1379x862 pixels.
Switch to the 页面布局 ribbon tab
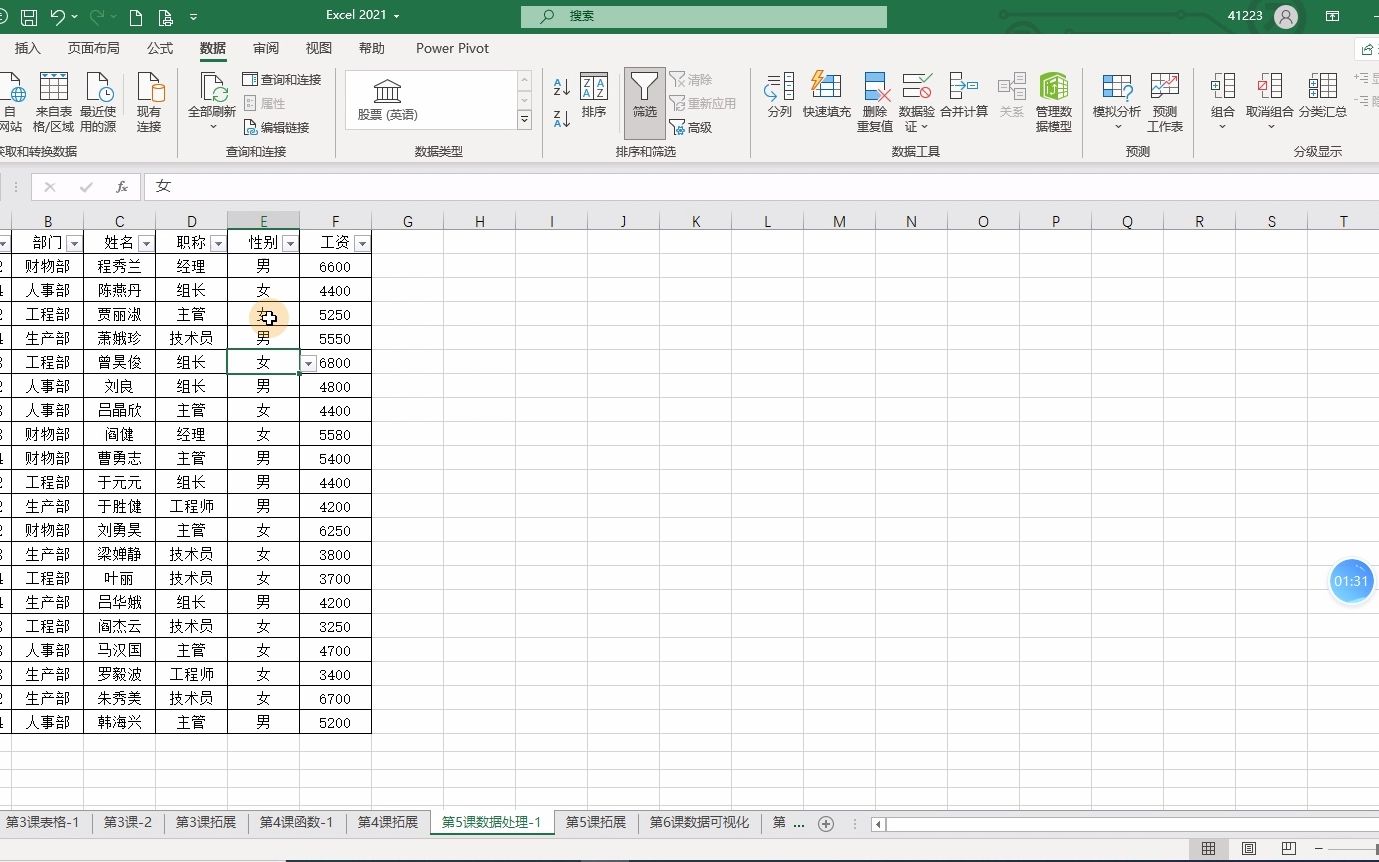coord(93,48)
